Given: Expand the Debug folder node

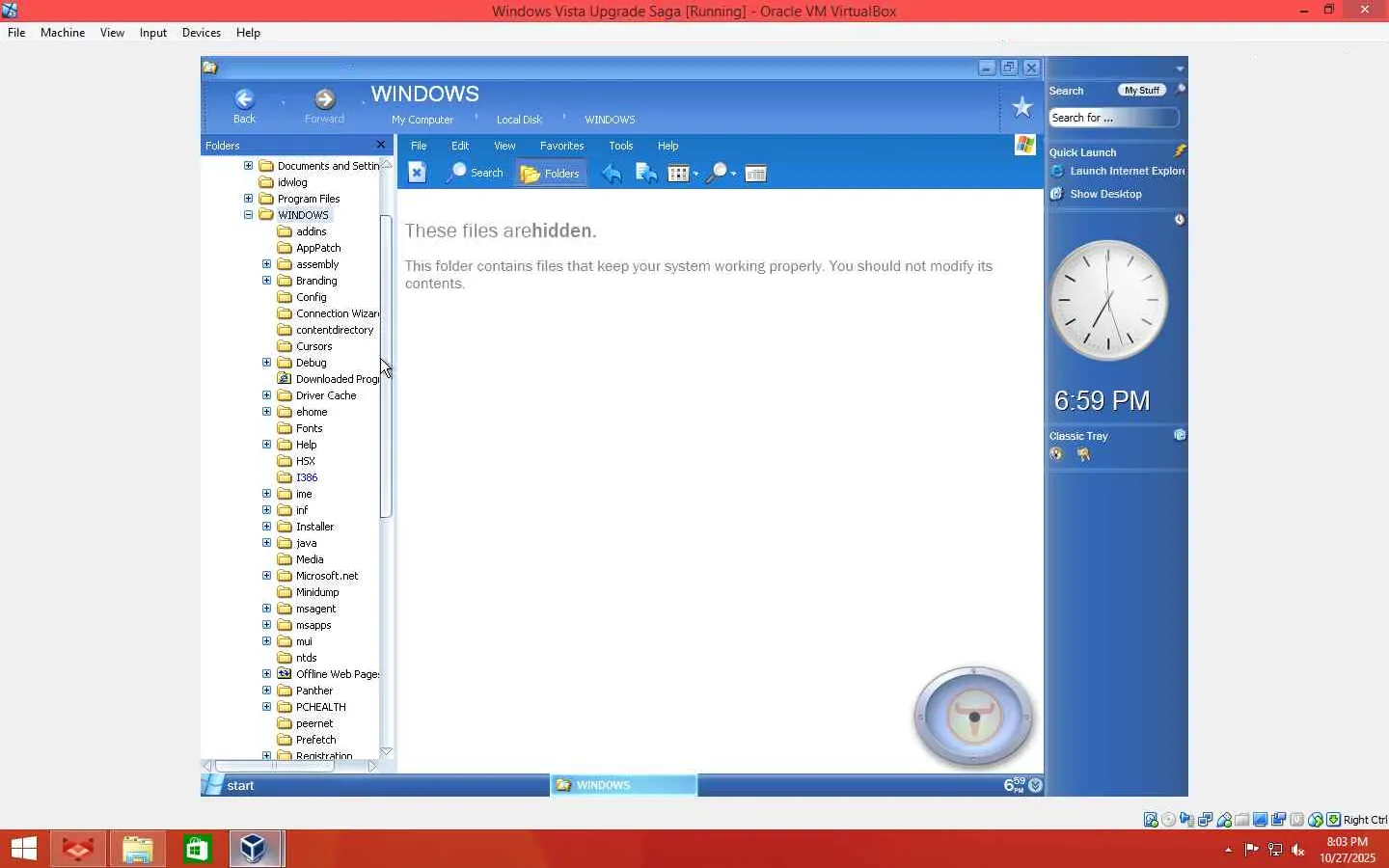Looking at the screenshot, I should coord(266,363).
